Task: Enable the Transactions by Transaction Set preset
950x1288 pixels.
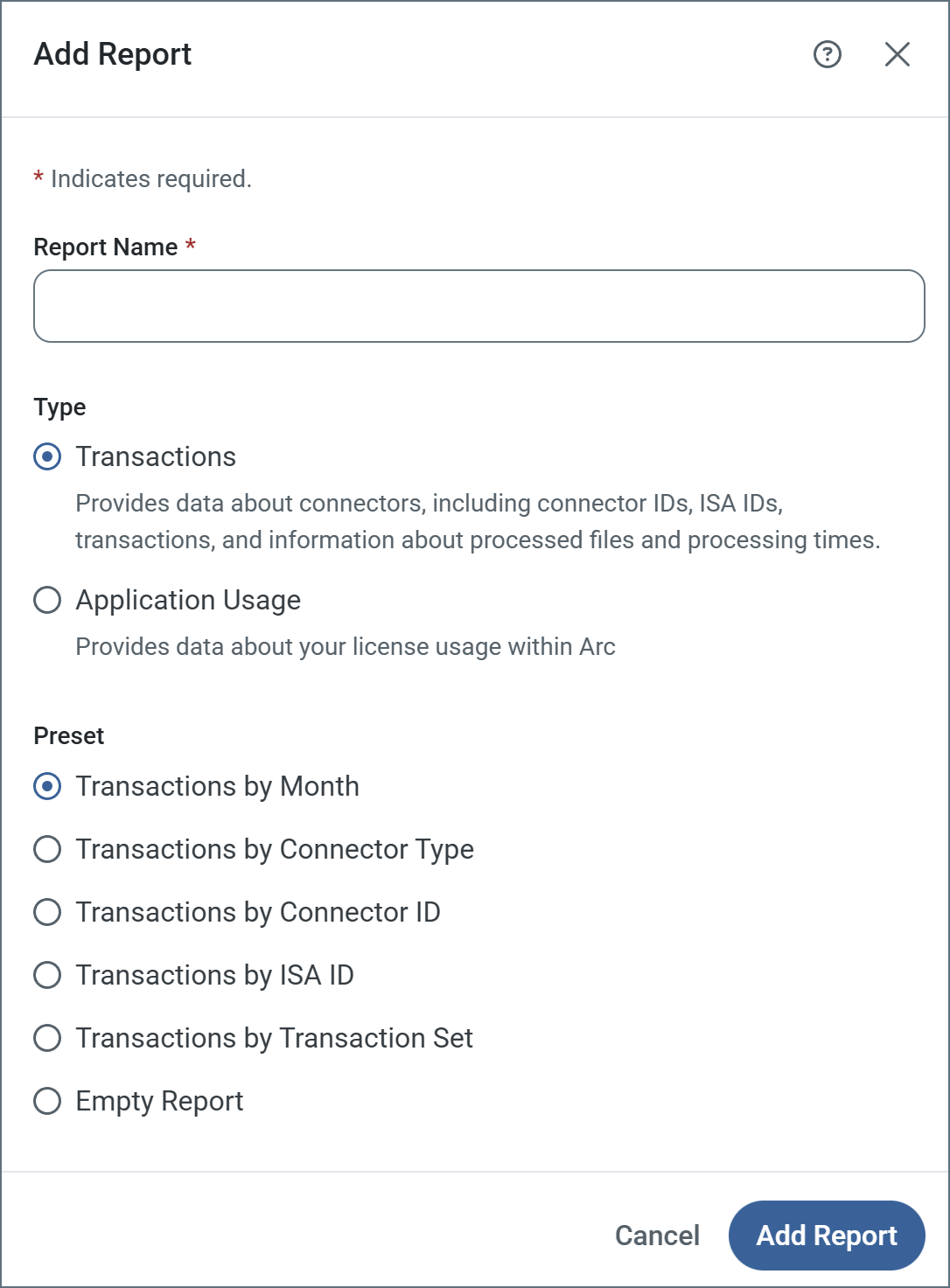Action: (x=47, y=1038)
